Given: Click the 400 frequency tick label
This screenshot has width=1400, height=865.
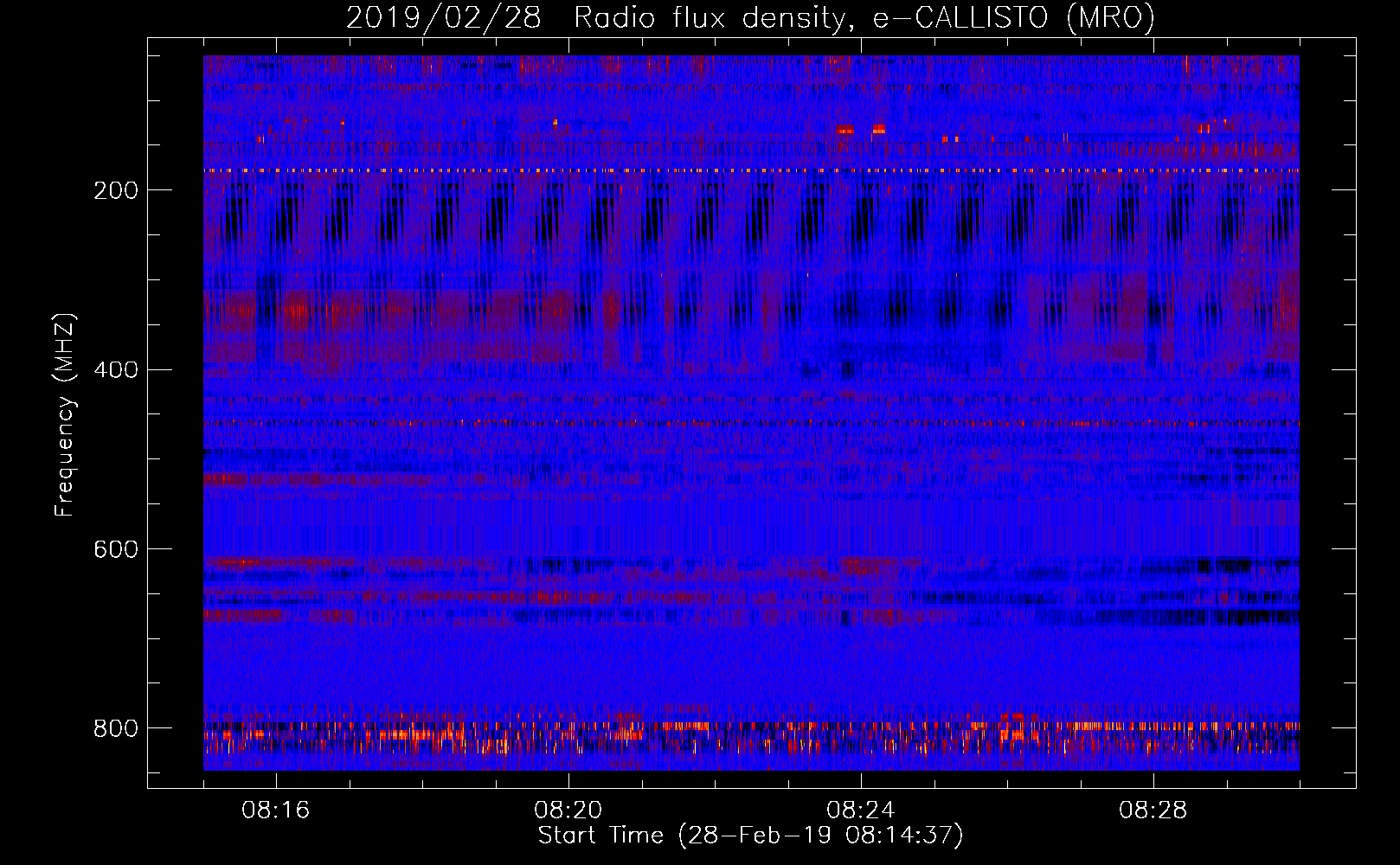Looking at the screenshot, I should (x=116, y=371).
